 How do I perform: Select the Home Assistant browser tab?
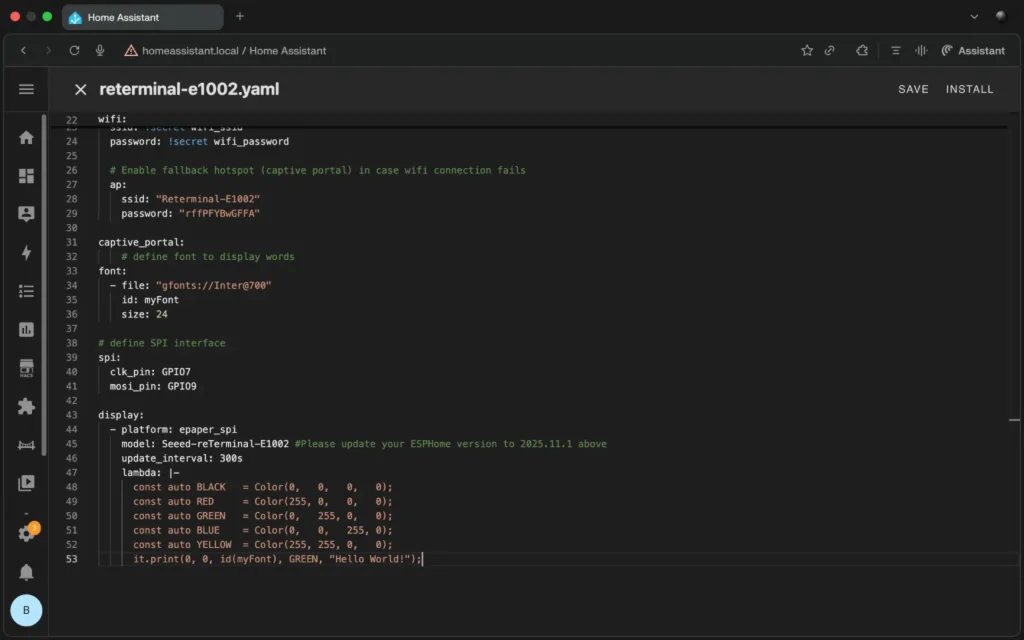coord(142,17)
